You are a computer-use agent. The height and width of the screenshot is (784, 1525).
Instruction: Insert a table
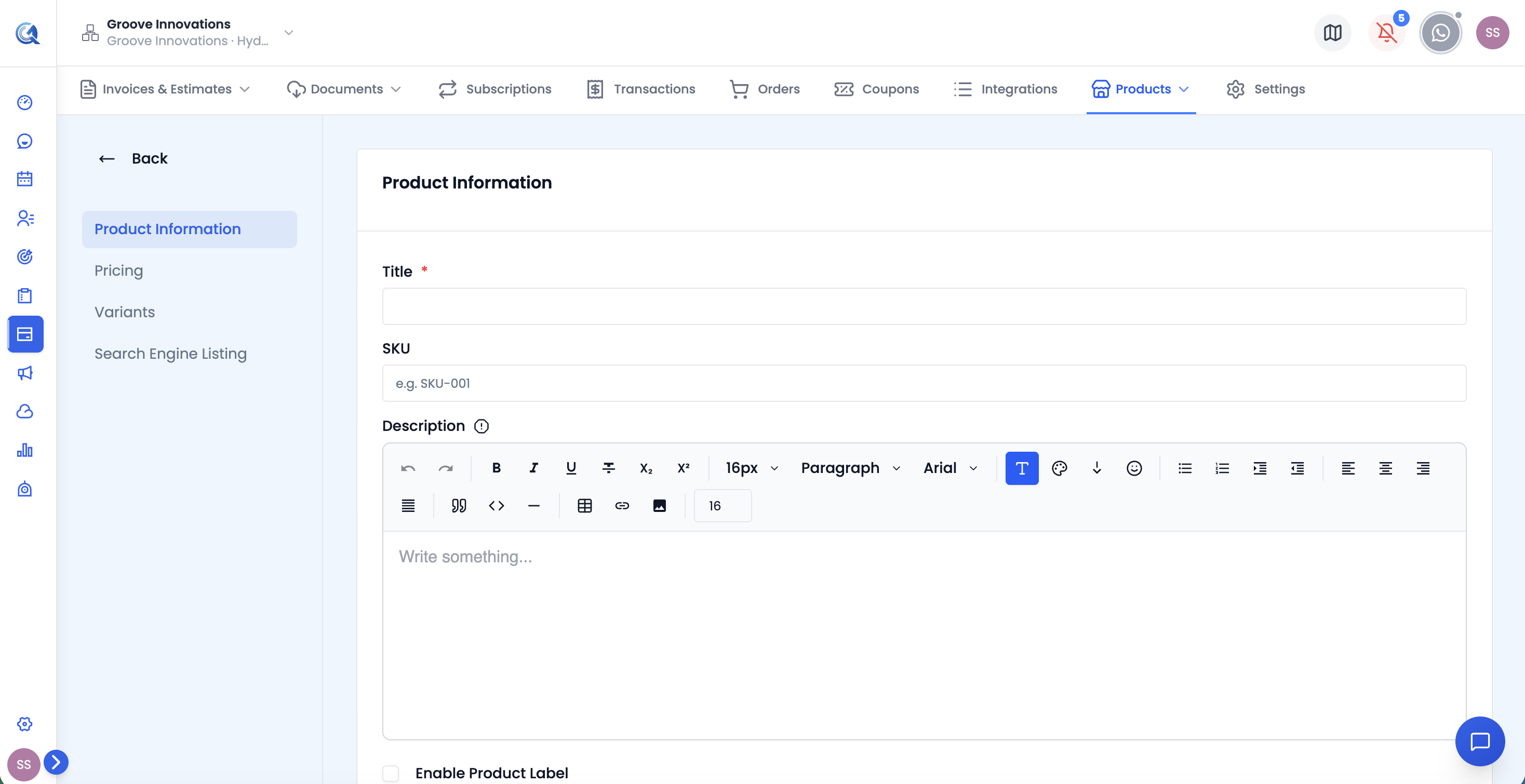tap(584, 505)
